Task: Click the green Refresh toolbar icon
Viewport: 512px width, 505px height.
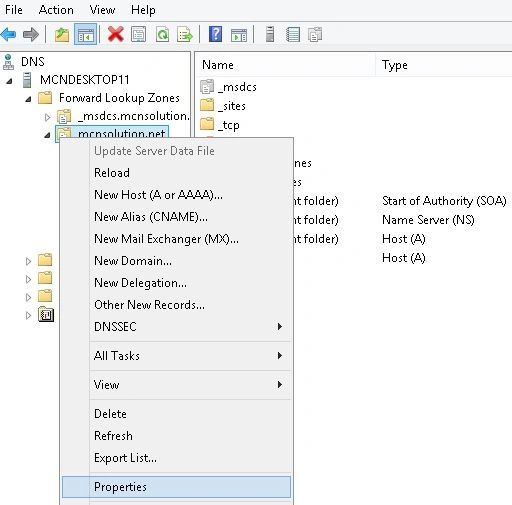Action: 162,34
